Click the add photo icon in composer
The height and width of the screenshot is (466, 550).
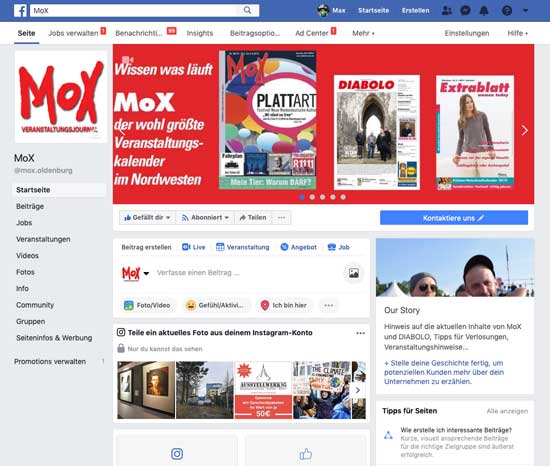[x=354, y=273]
